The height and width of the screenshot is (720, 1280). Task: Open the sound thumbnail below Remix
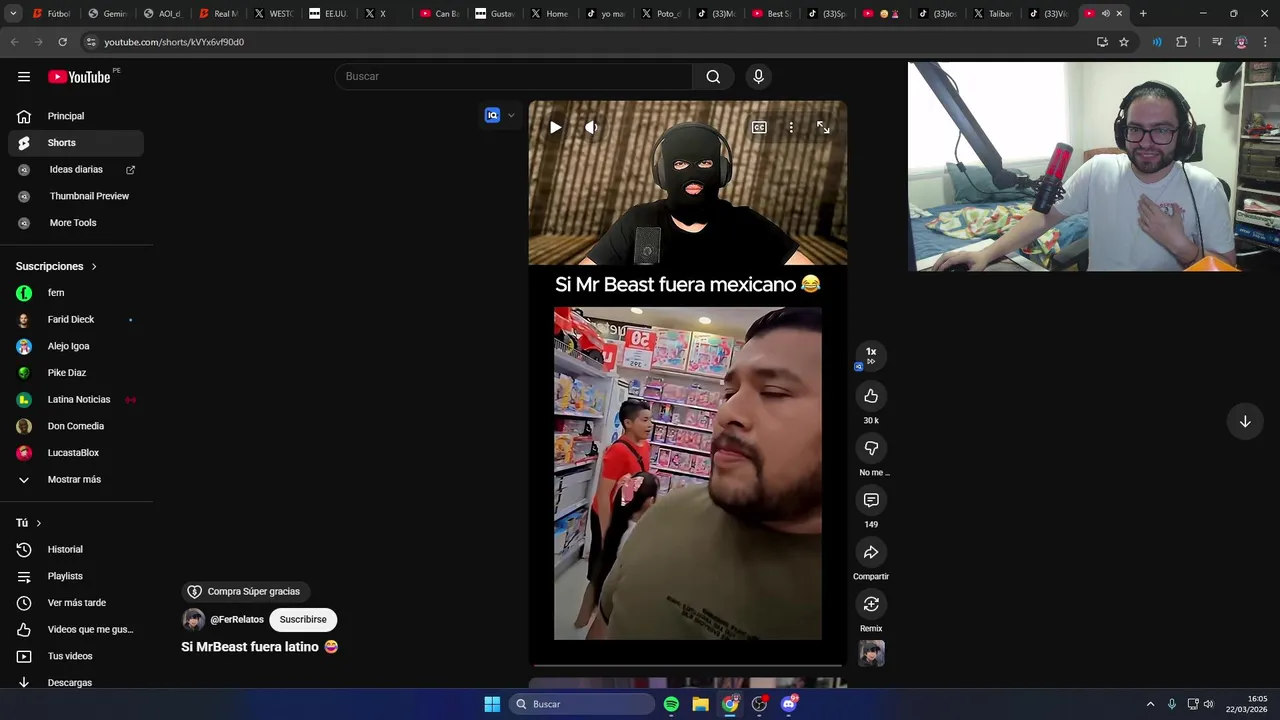coord(871,653)
